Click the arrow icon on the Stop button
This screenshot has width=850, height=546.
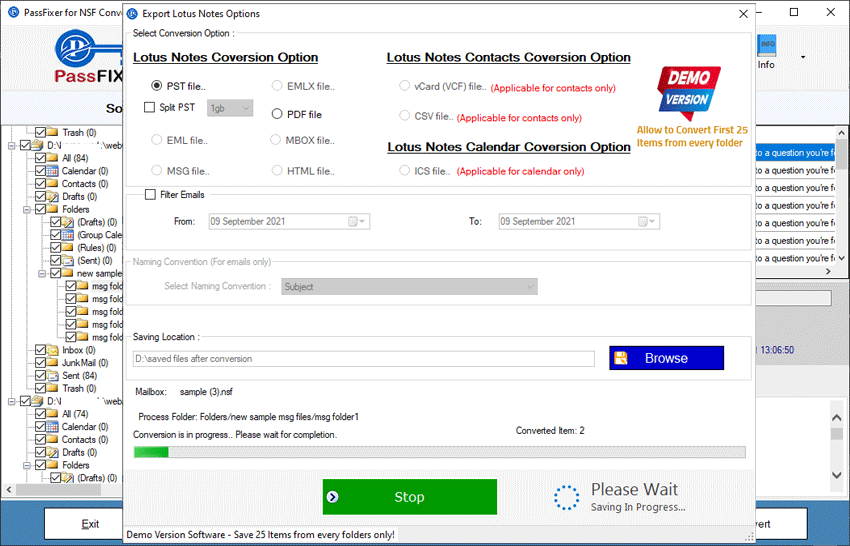(x=333, y=497)
